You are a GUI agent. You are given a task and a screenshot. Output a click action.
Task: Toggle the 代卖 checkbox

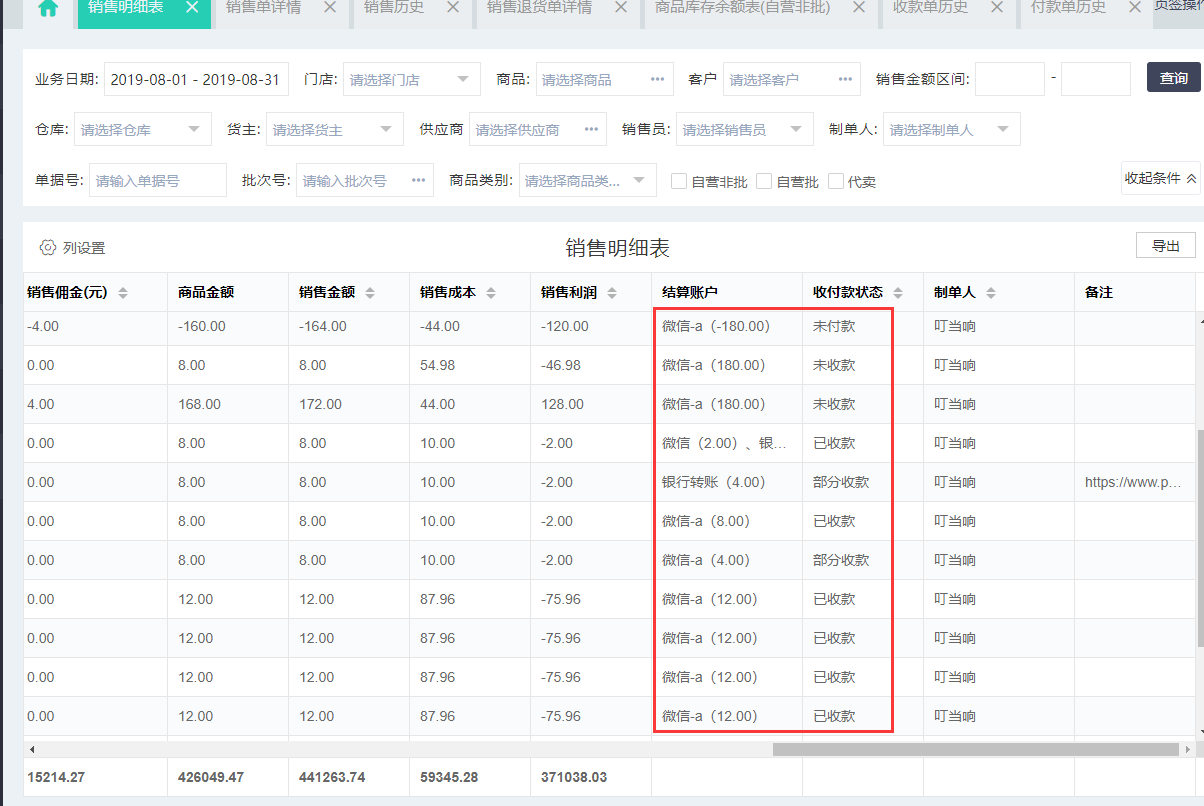(836, 181)
